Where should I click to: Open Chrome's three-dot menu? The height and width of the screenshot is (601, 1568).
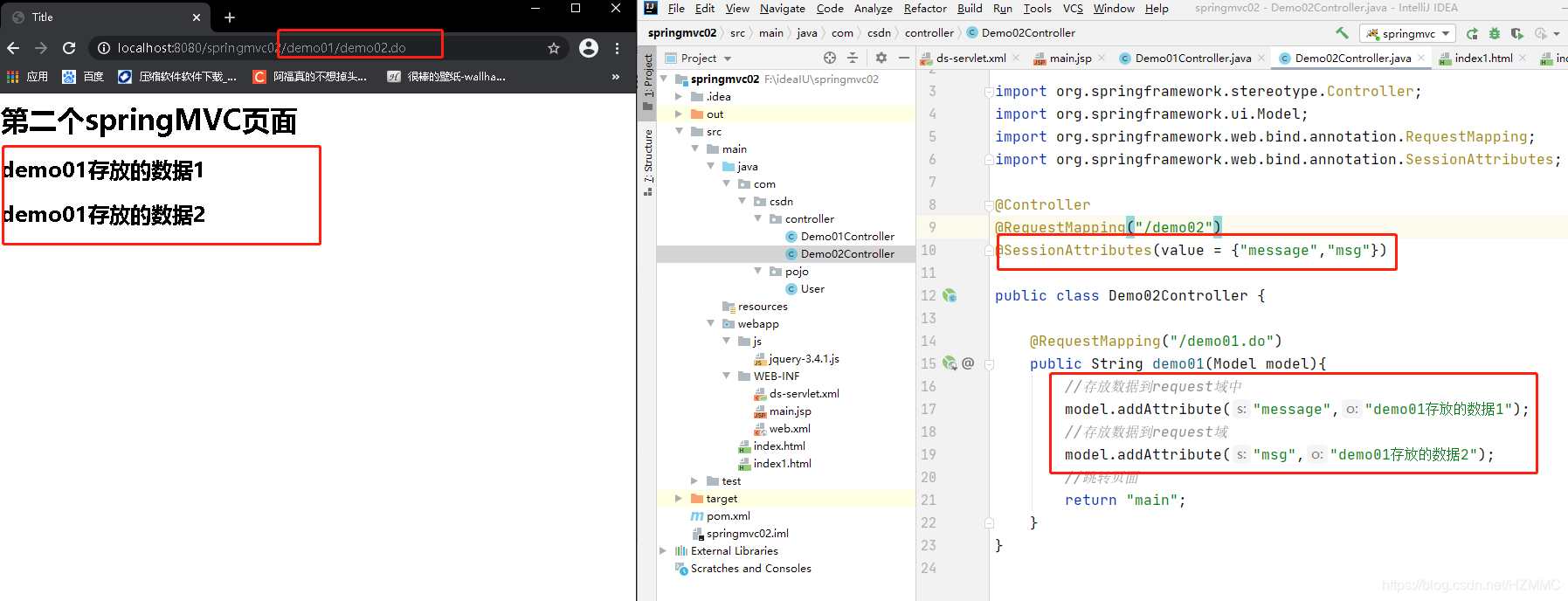(617, 48)
